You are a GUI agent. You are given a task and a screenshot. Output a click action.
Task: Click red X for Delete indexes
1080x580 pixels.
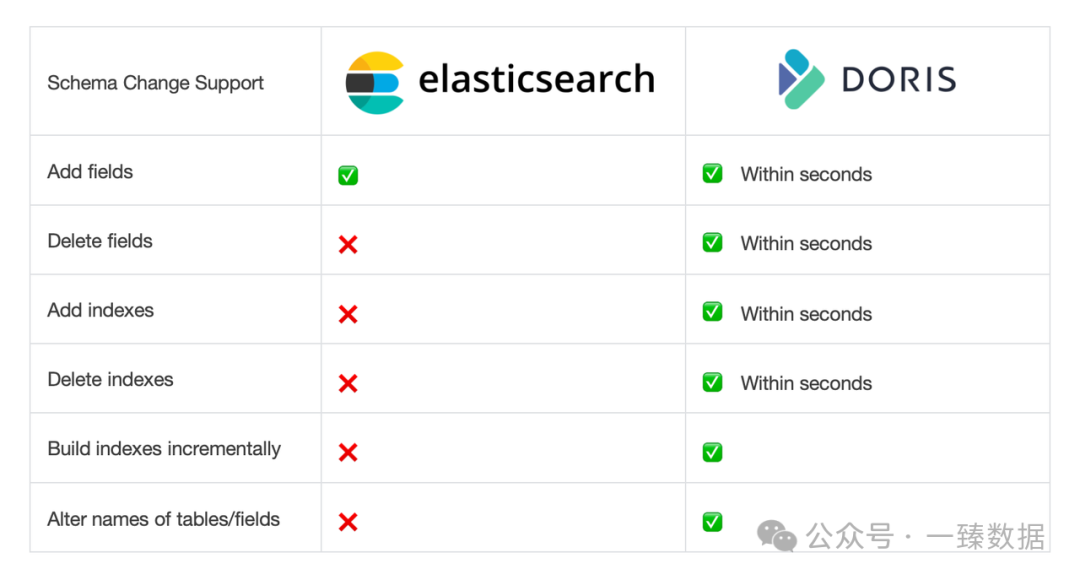(x=348, y=383)
